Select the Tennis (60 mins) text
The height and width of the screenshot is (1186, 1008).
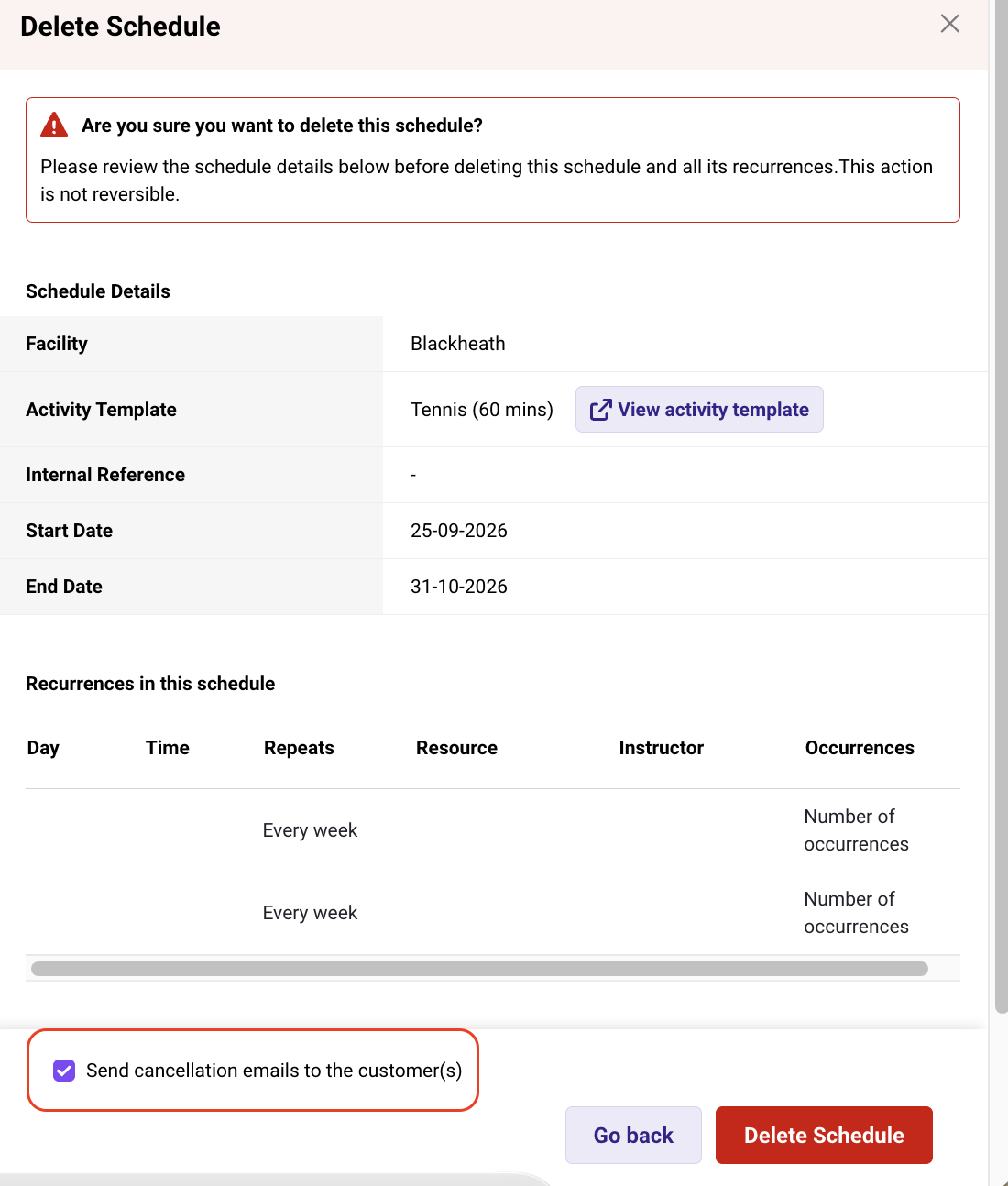482,410
